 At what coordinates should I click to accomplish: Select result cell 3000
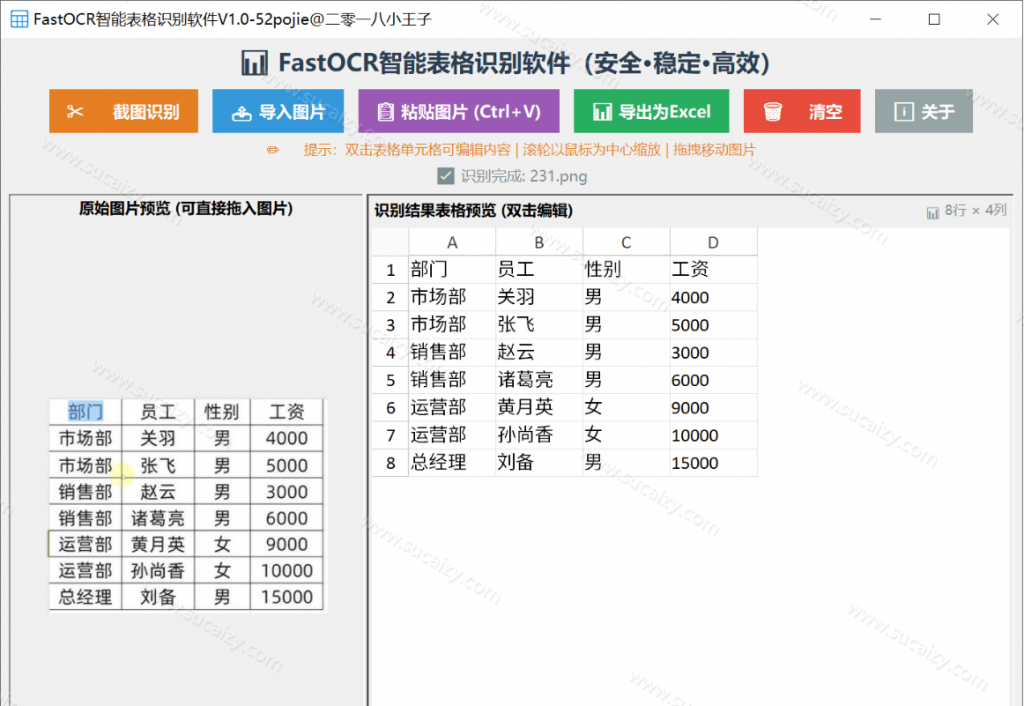point(713,353)
